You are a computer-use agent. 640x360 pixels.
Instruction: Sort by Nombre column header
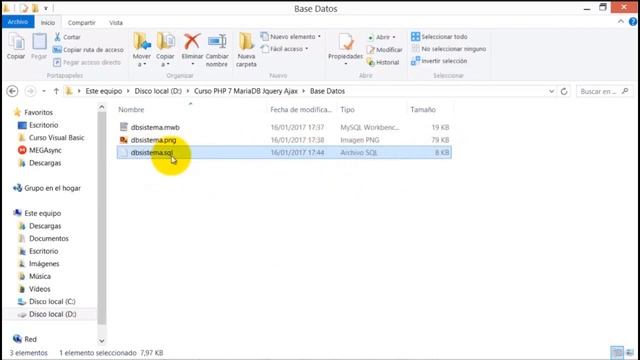[131, 109]
